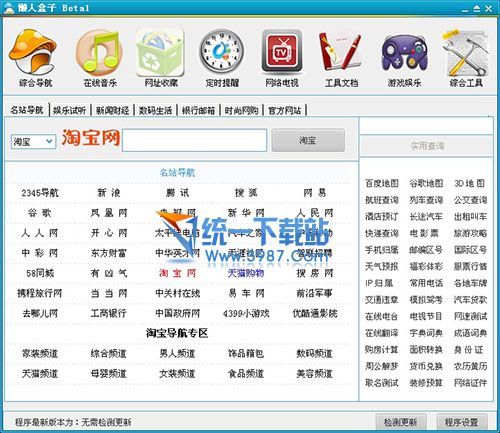Click the 淘宝网 logo image
This screenshot has width=500, height=433.
click(91, 137)
